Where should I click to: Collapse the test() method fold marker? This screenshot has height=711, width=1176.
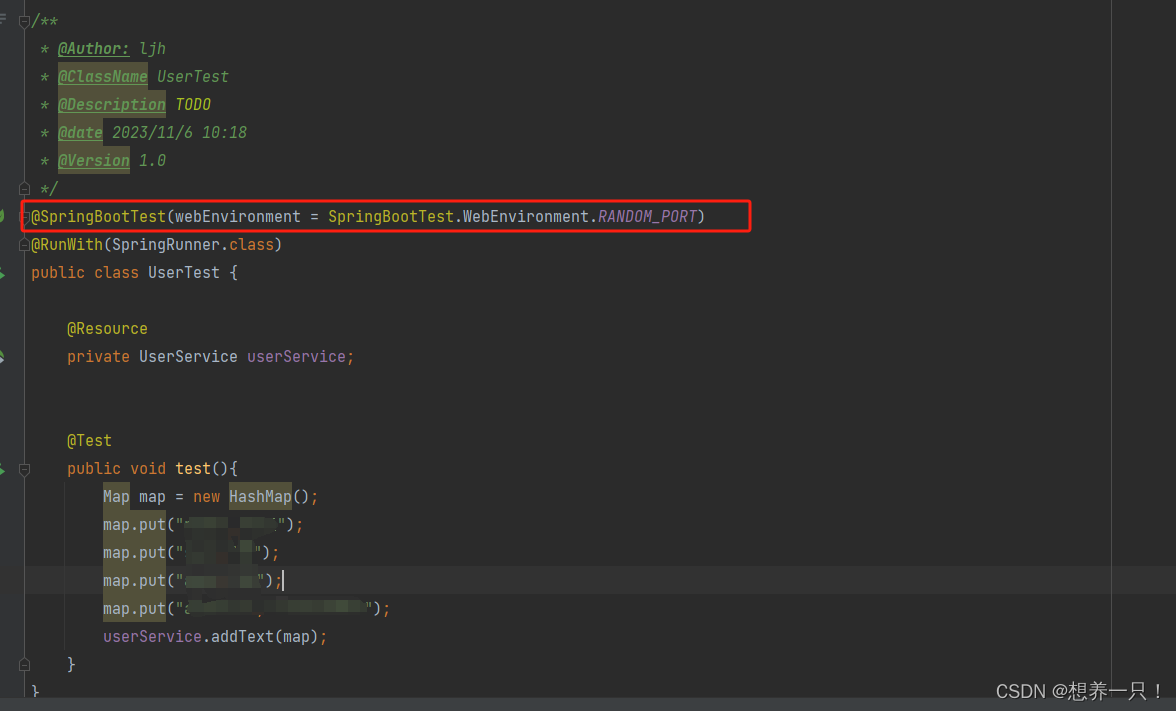(24, 470)
